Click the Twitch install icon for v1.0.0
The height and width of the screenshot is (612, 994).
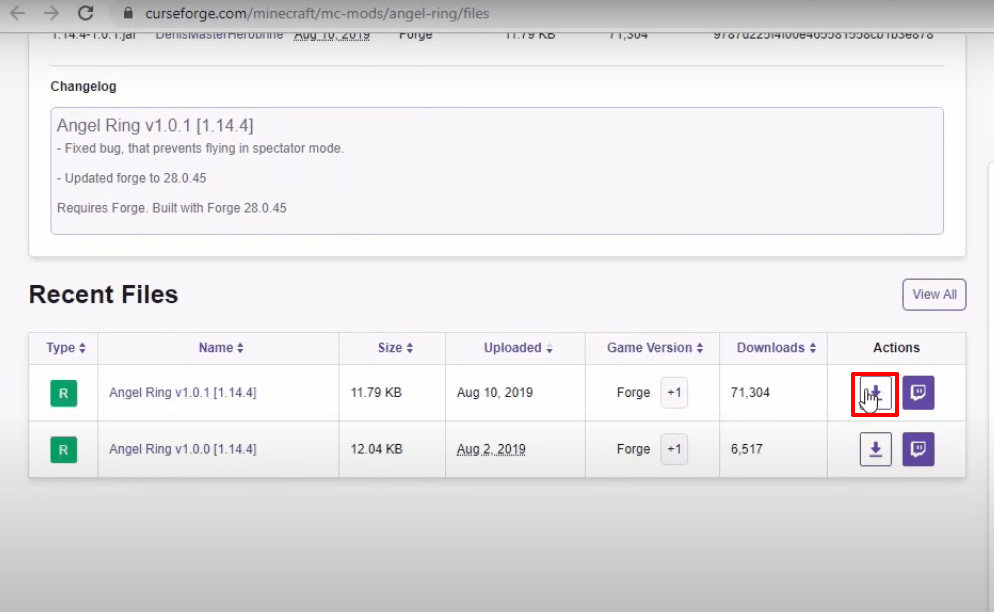pos(918,449)
